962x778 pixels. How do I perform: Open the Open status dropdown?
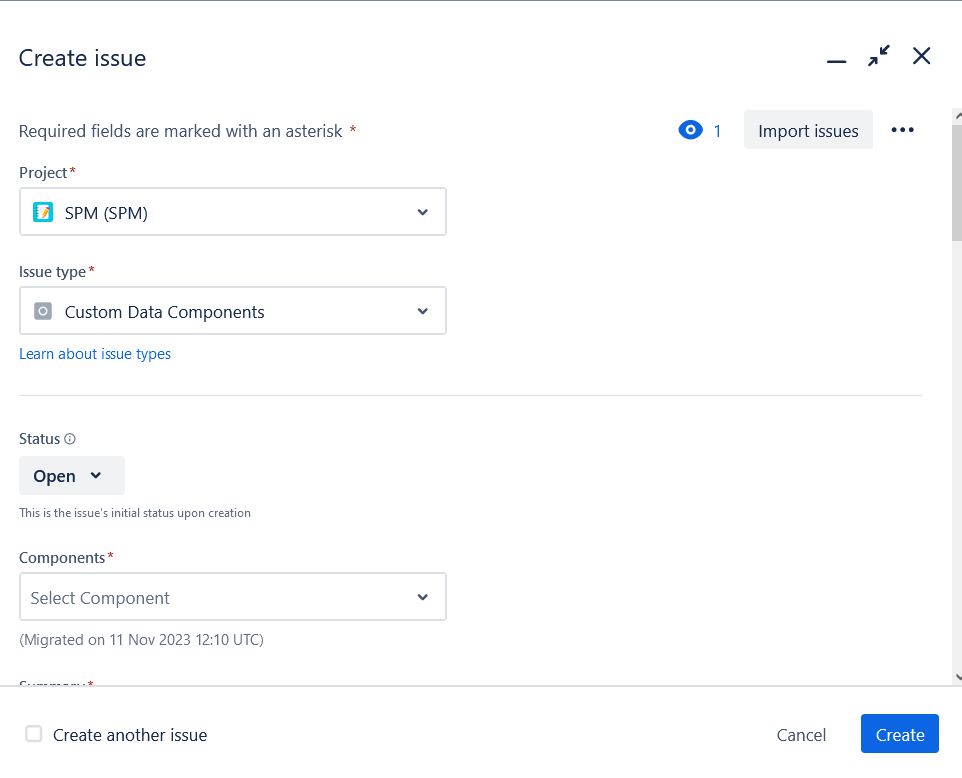click(x=72, y=476)
